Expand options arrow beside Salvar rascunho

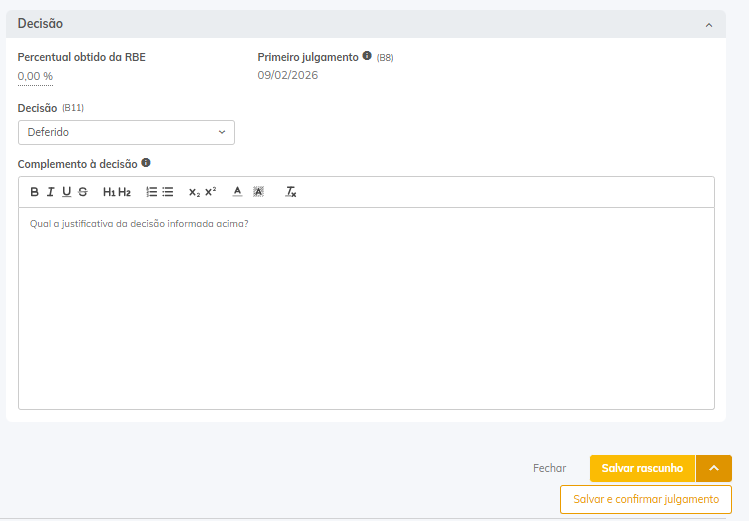pyautogui.click(x=714, y=468)
